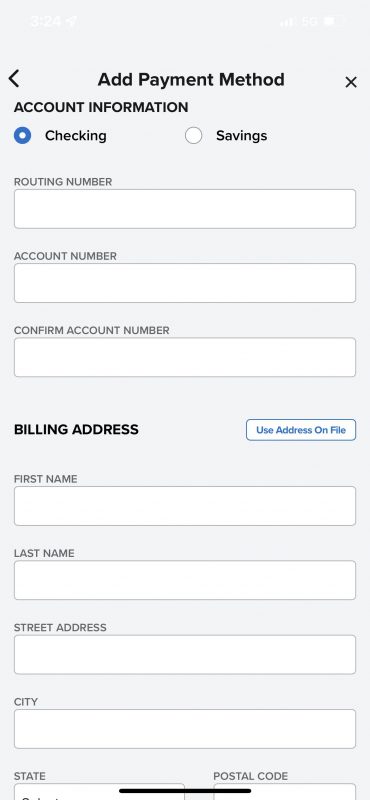Tap the Savings label text
This screenshot has height=800, width=370.
tap(241, 136)
